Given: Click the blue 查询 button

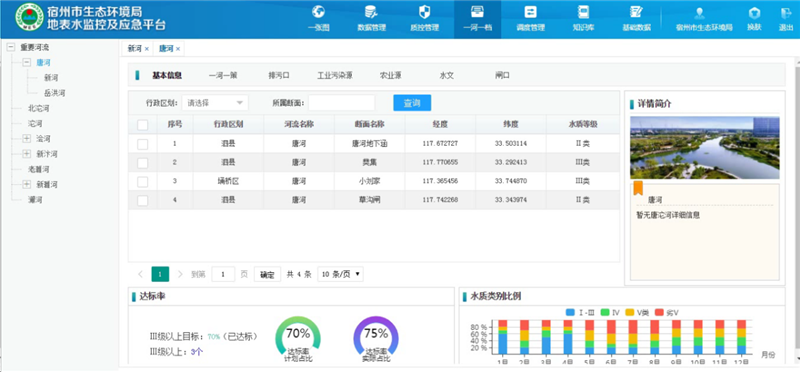Looking at the screenshot, I should coord(412,103).
